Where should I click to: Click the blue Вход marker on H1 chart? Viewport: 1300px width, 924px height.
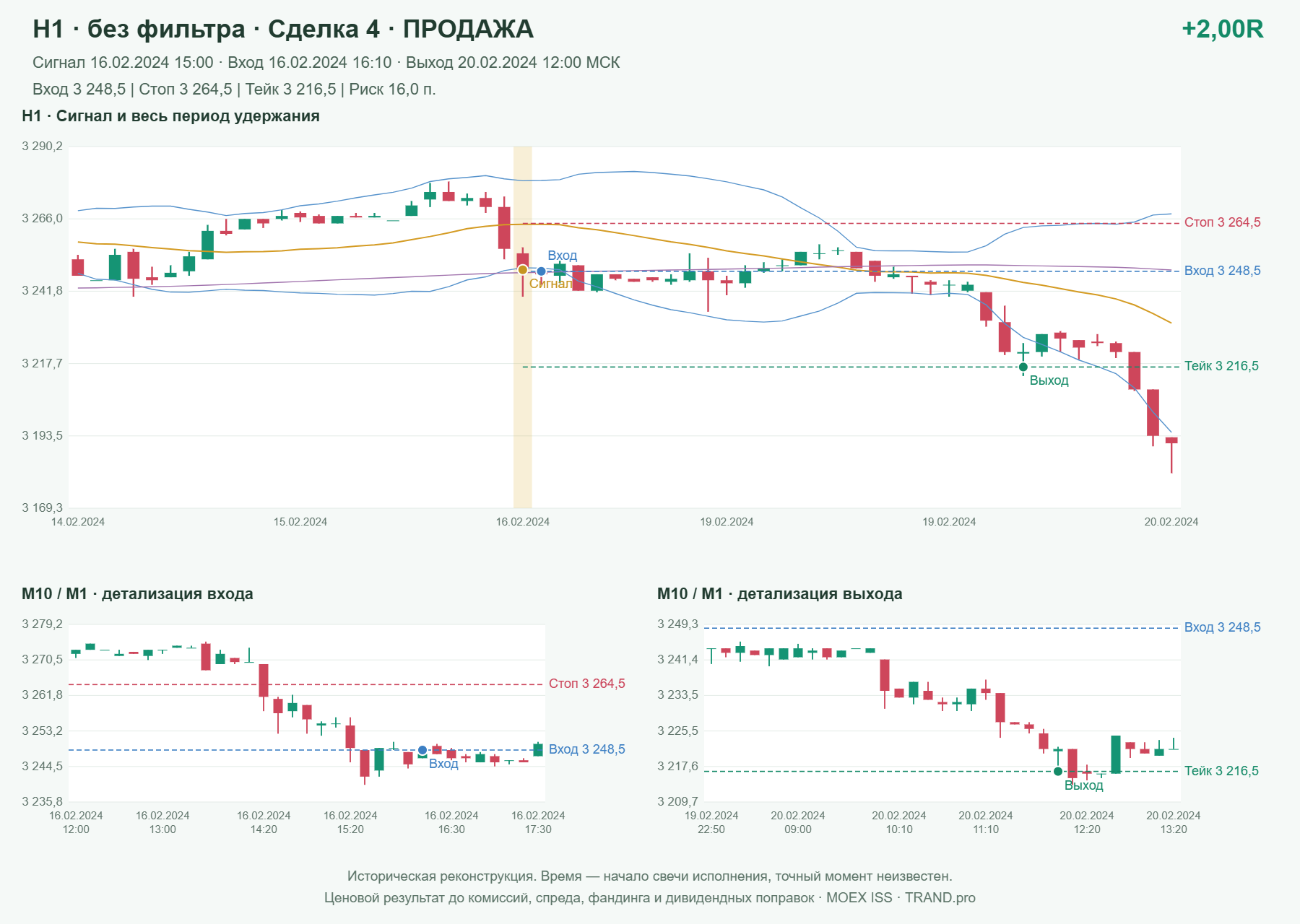click(x=541, y=271)
